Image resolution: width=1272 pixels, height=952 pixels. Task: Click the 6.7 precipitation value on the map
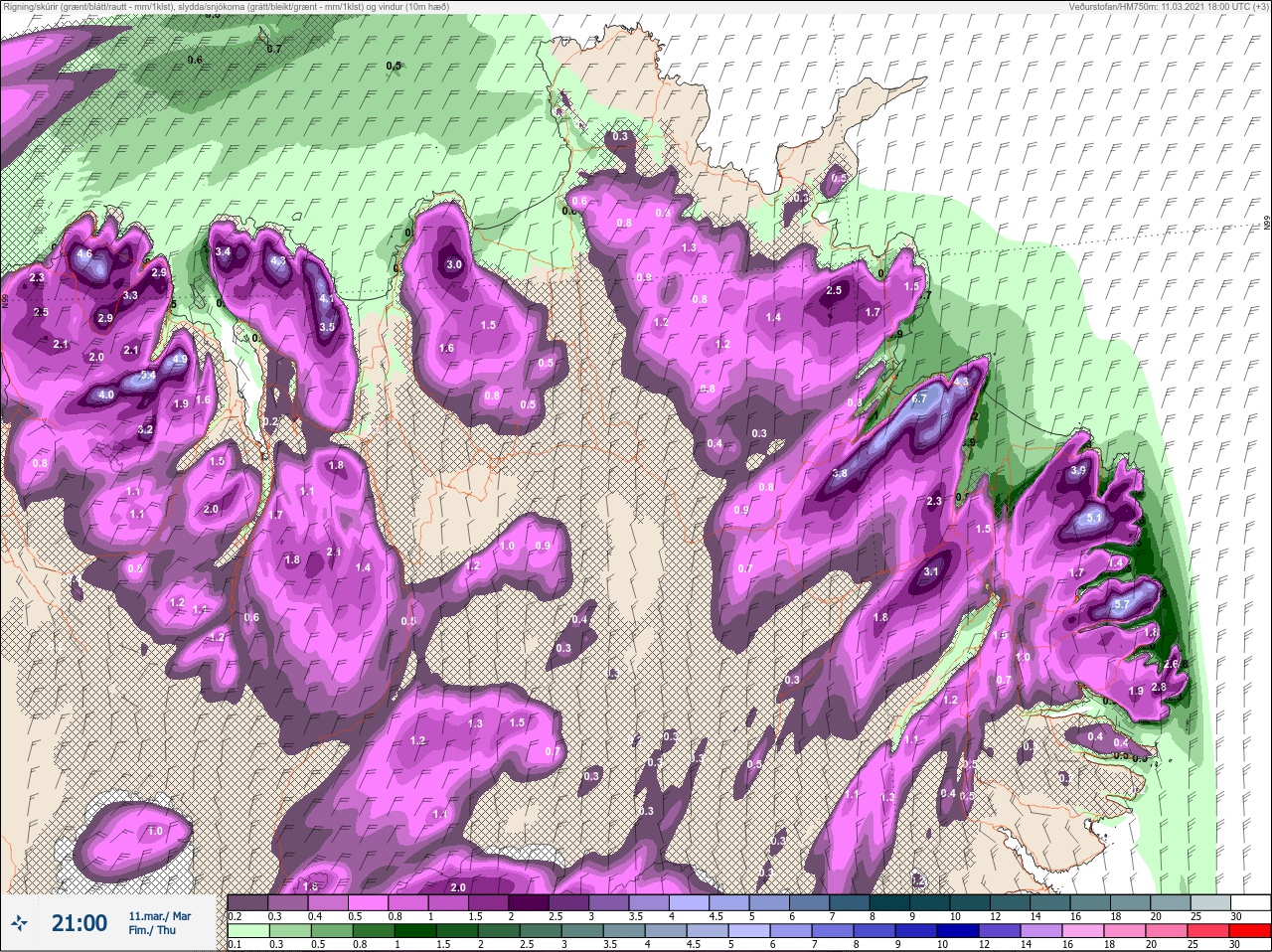919,398
